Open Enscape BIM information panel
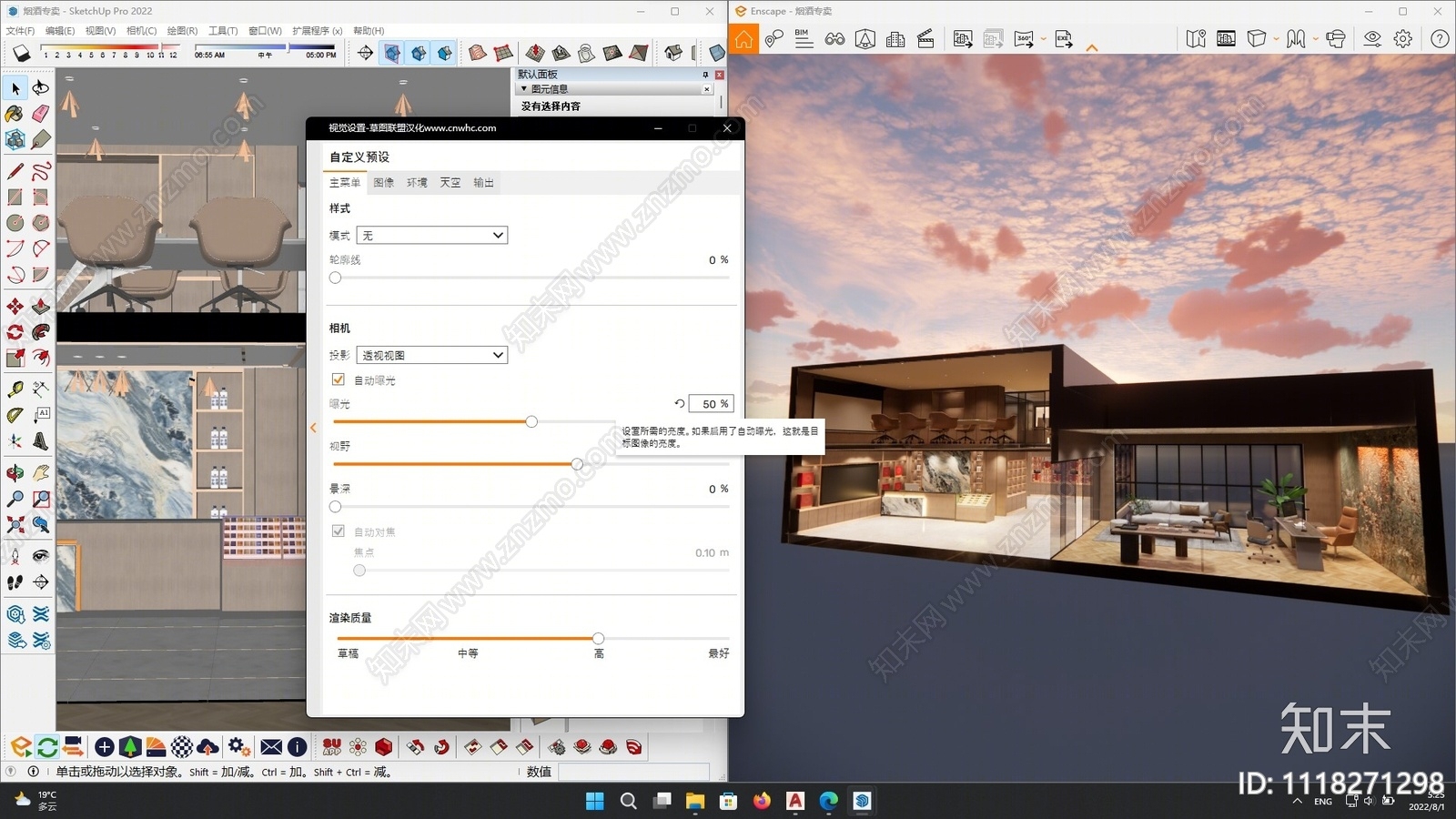The width and height of the screenshot is (1456, 819). coord(804,38)
